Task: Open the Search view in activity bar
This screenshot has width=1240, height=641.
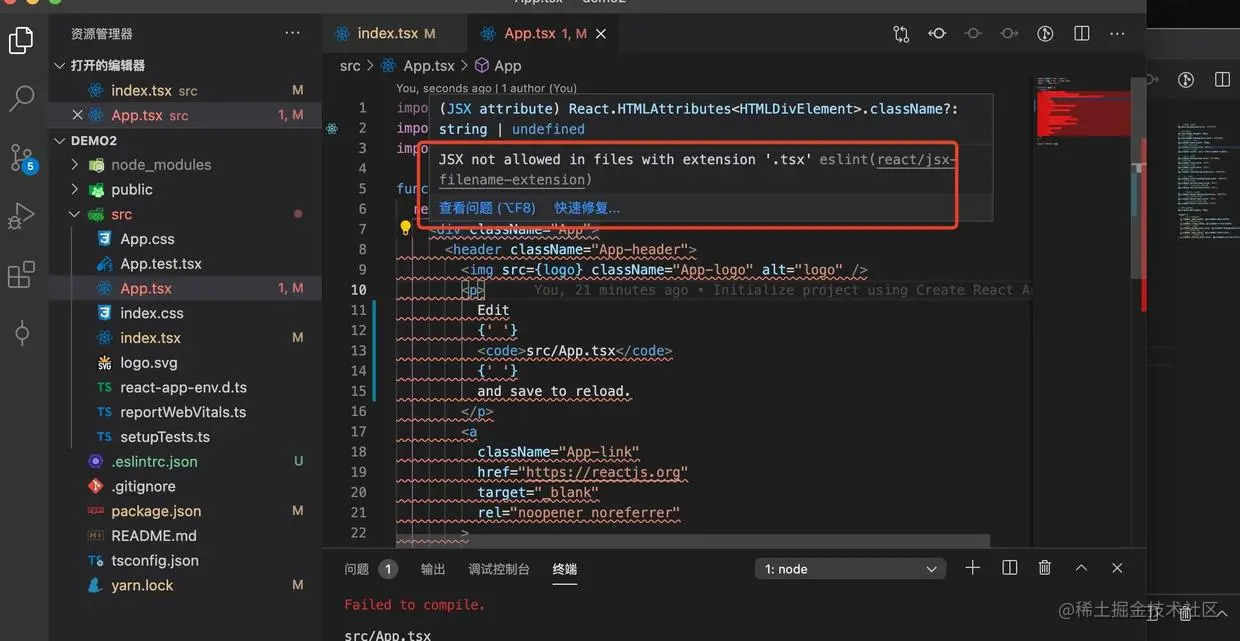Action: coord(21,98)
